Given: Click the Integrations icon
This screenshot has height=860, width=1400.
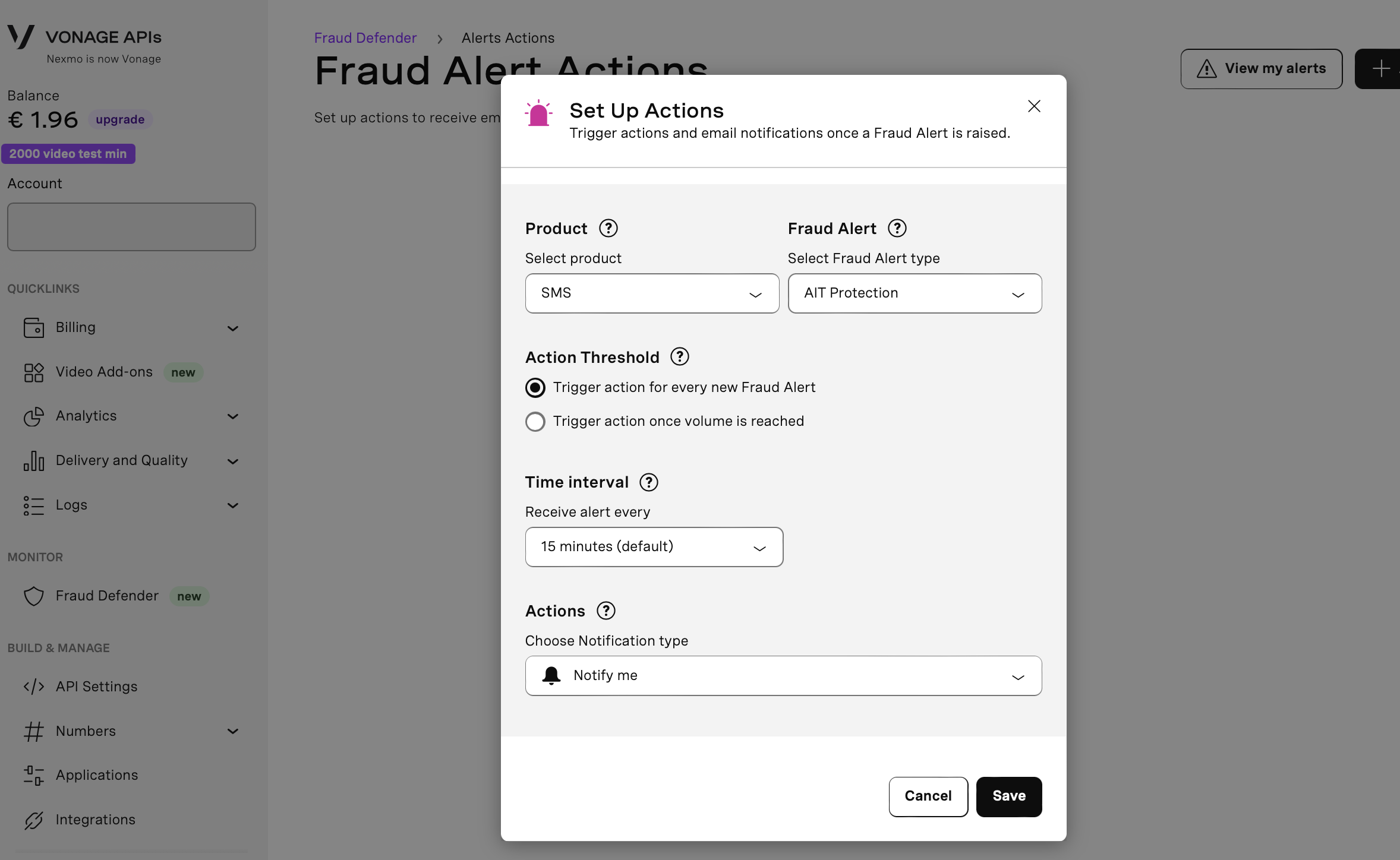Looking at the screenshot, I should [x=33, y=820].
